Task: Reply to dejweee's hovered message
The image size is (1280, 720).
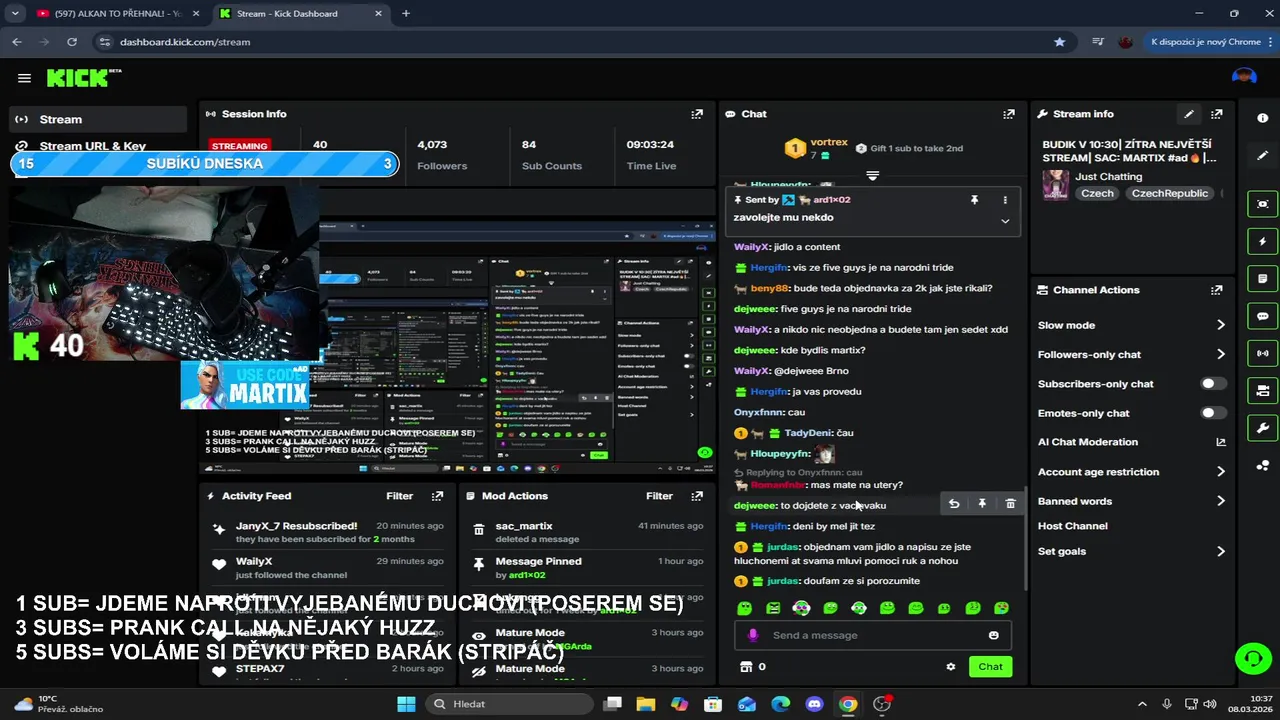Action: 954,504
